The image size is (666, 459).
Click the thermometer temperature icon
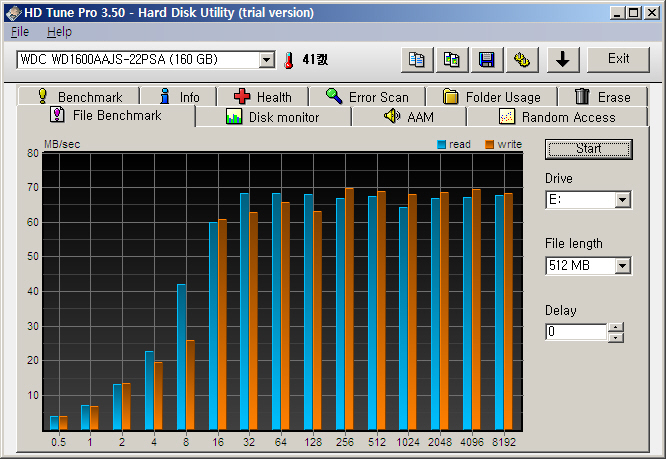289,60
